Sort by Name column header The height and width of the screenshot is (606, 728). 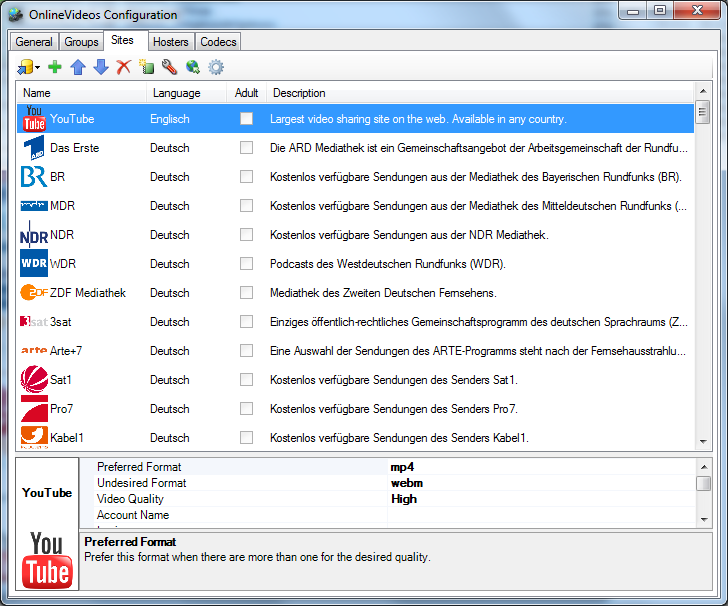[x=82, y=93]
